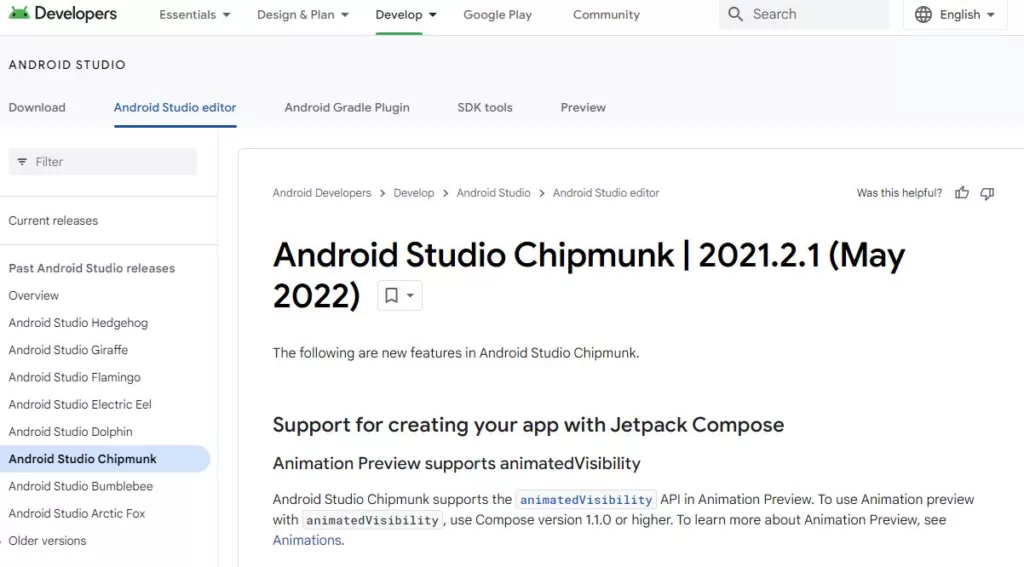Viewport: 1024px width, 567px height.
Task: Open Android Studio Hedgehog page
Action: point(78,323)
